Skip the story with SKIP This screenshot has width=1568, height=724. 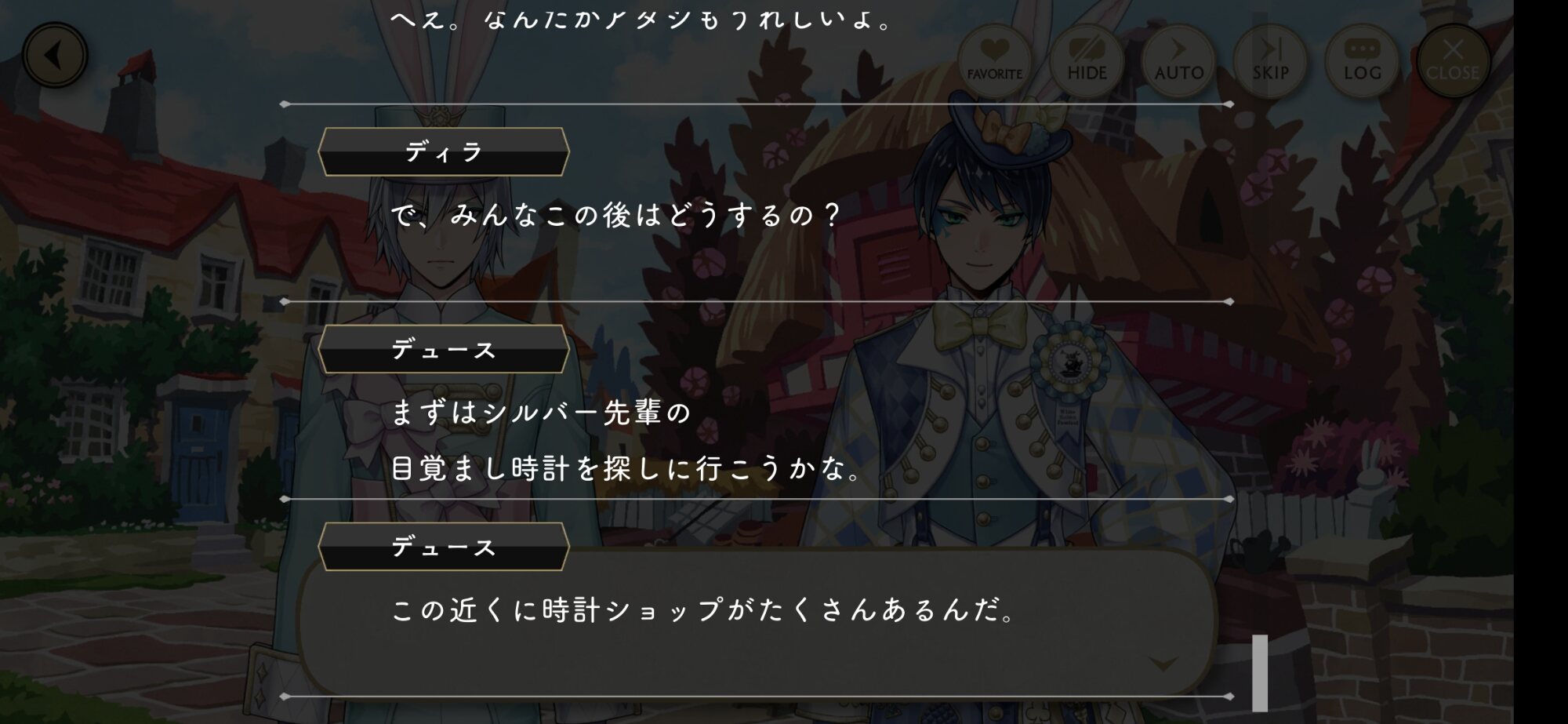pyautogui.click(x=1270, y=60)
